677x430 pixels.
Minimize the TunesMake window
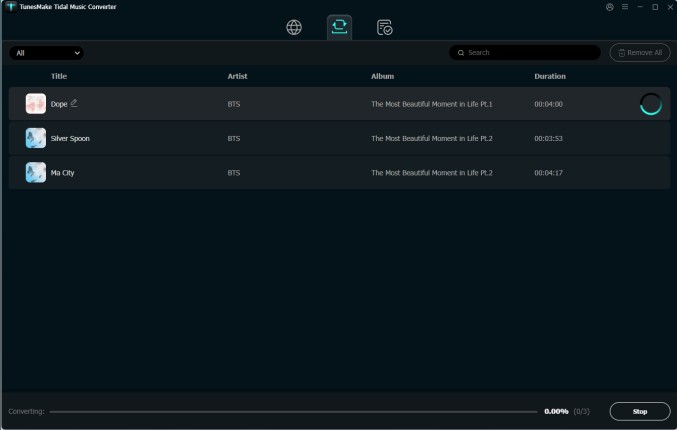coord(640,7)
